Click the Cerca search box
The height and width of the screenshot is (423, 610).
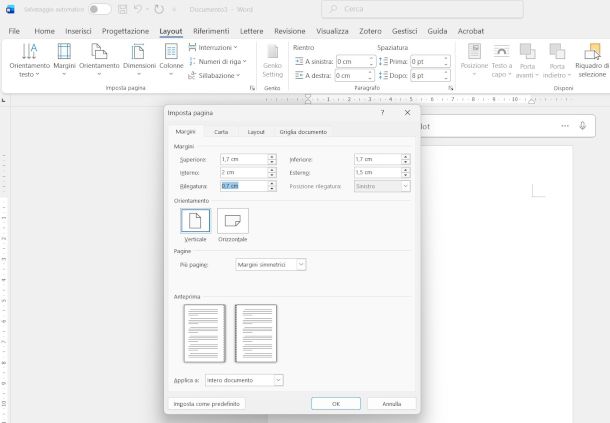pyautogui.click(x=422, y=9)
